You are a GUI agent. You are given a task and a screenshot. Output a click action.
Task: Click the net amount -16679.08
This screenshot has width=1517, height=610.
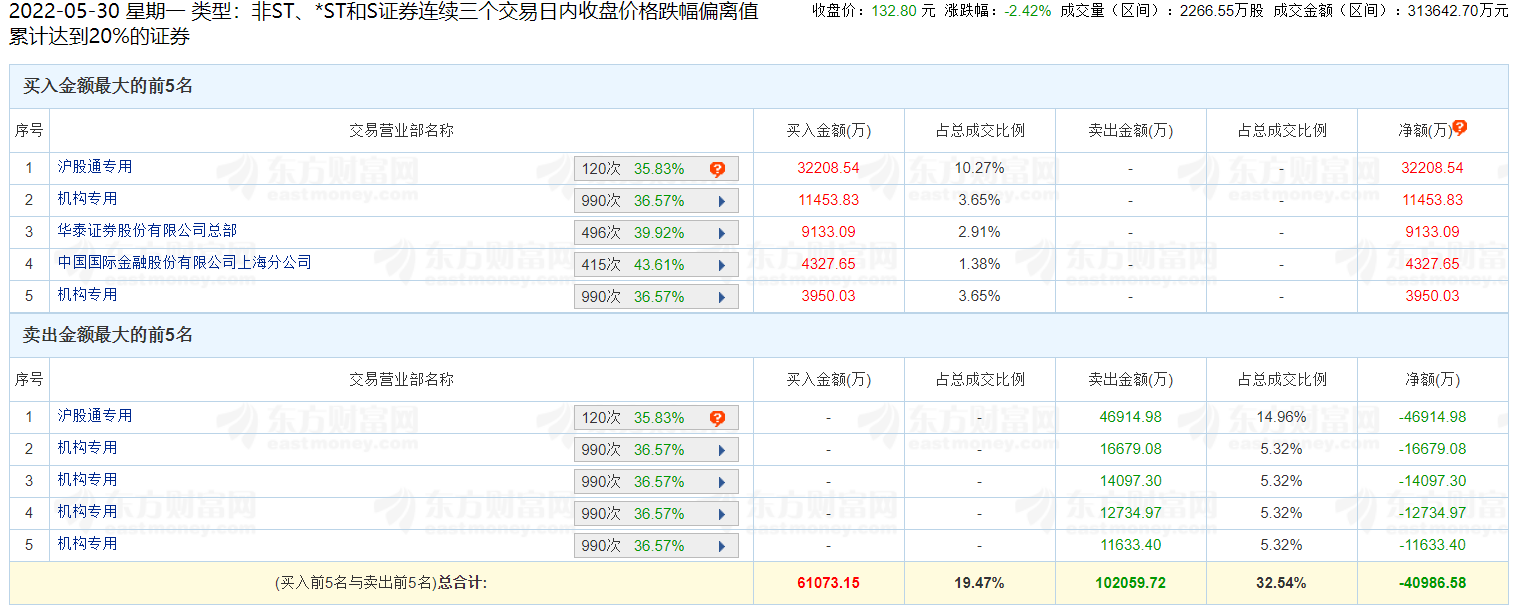pos(1432,449)
